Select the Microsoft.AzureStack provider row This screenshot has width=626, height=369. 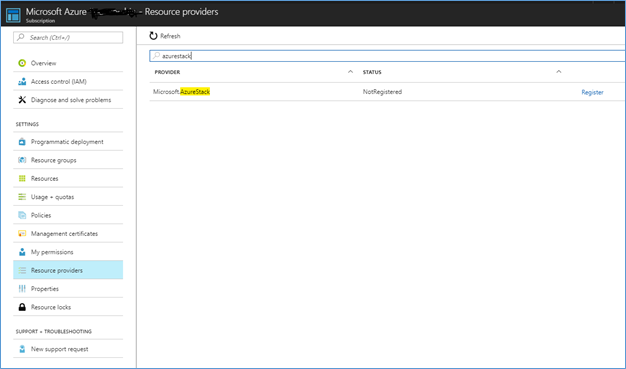pos(387,92)
